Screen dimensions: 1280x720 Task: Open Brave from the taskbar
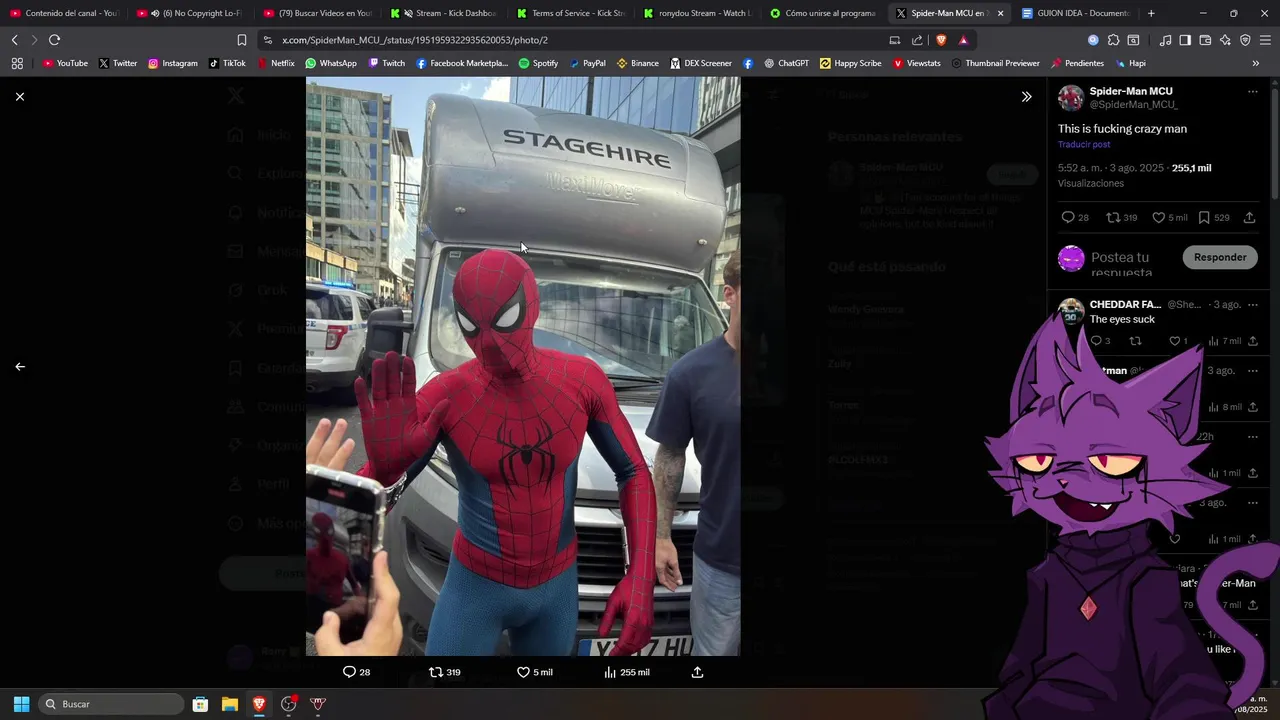(259, 704)
